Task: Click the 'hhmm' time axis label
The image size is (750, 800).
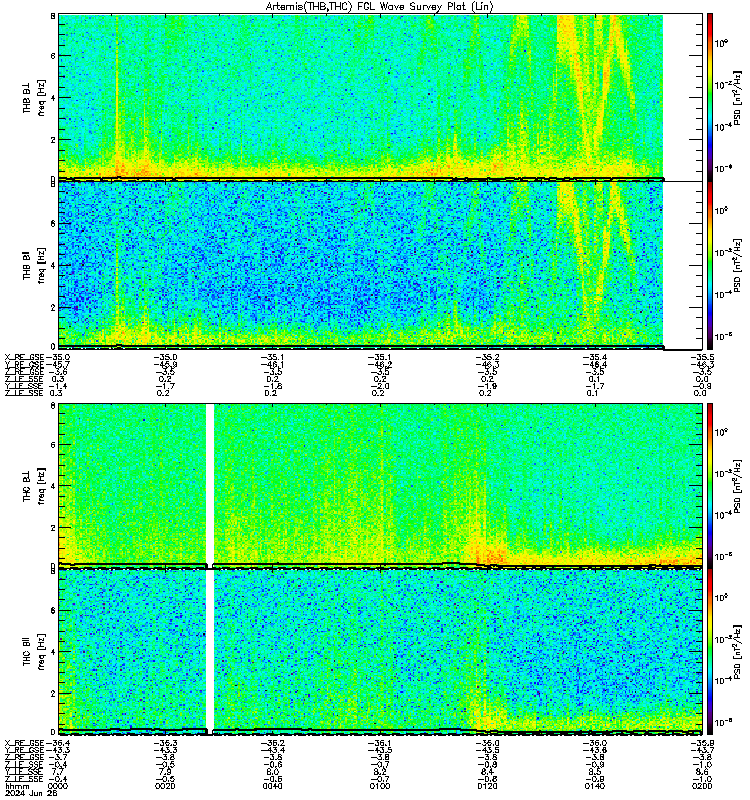Action: [x=17, y=786]
